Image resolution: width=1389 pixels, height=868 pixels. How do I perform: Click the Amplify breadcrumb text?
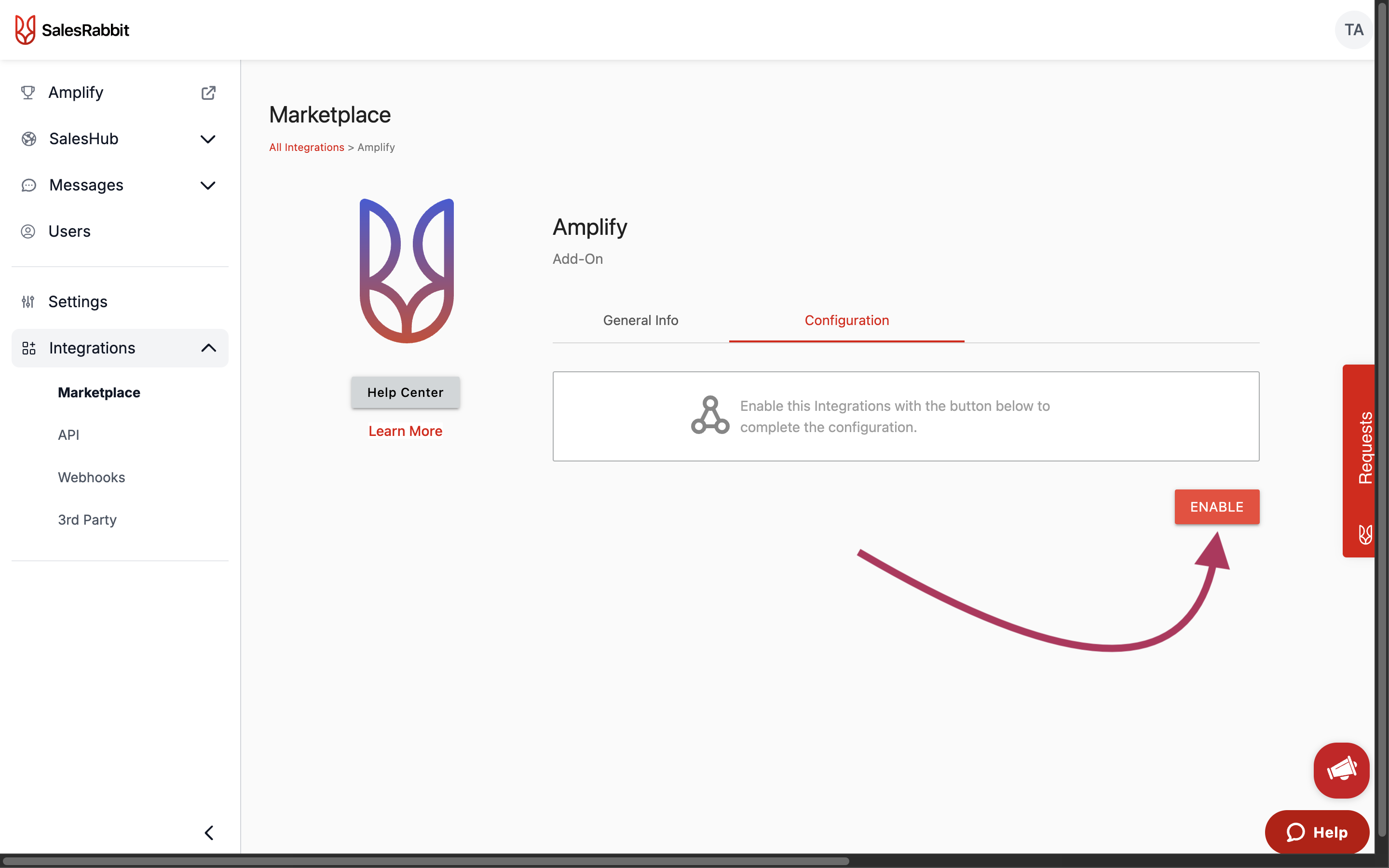coord(376,148)
